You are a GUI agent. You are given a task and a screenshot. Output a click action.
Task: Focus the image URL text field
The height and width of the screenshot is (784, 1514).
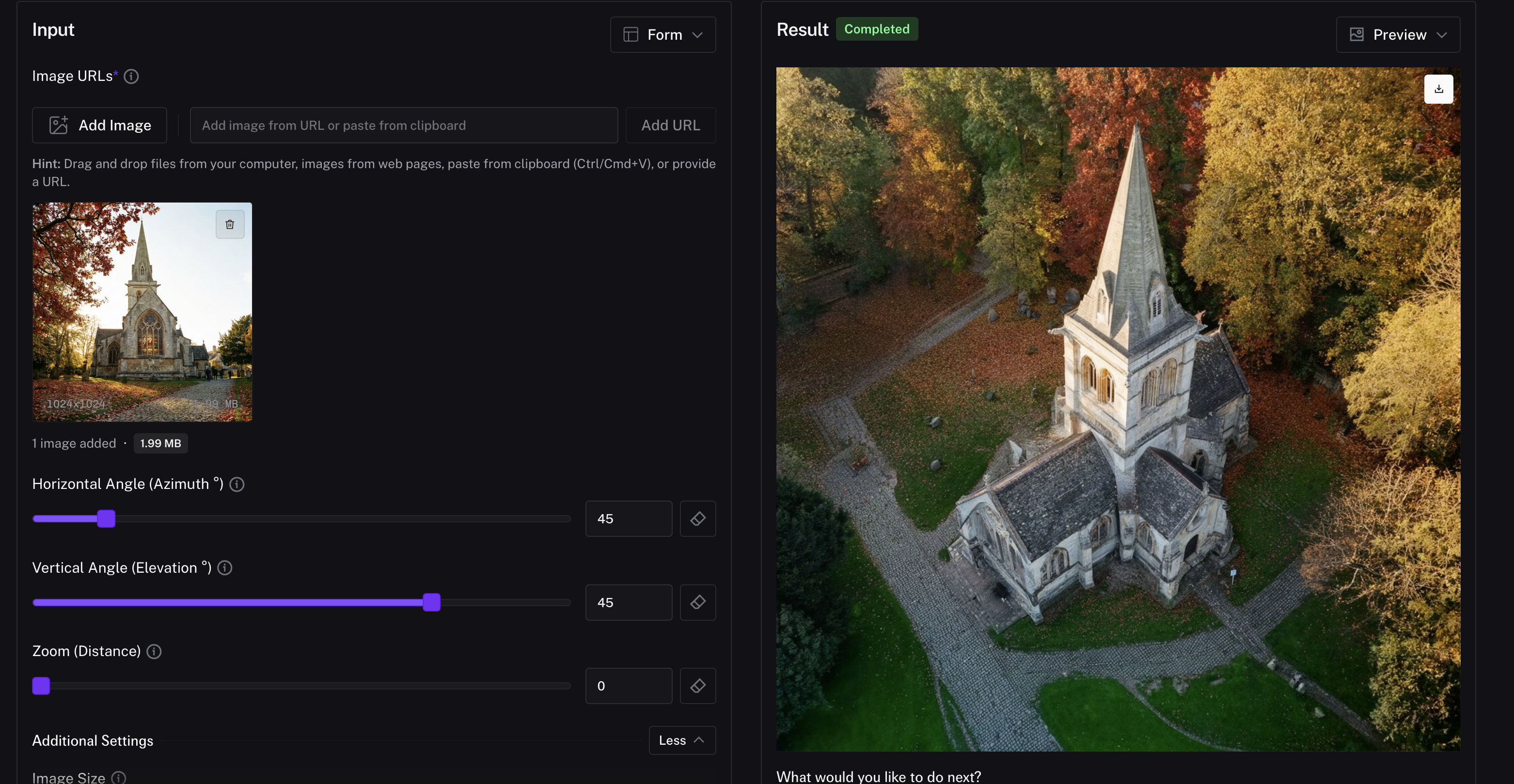404,125
